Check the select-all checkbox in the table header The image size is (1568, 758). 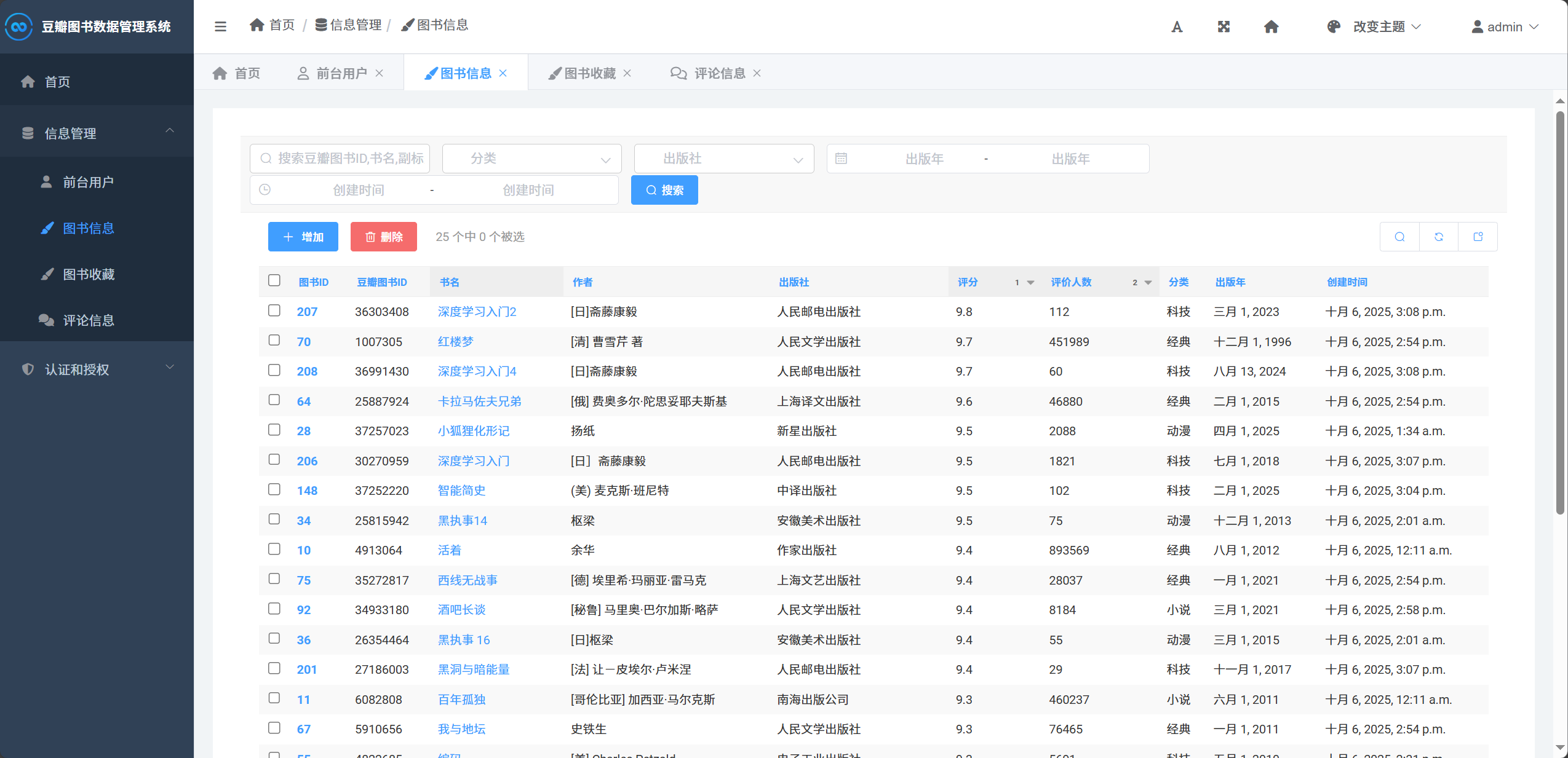point(274,280)
